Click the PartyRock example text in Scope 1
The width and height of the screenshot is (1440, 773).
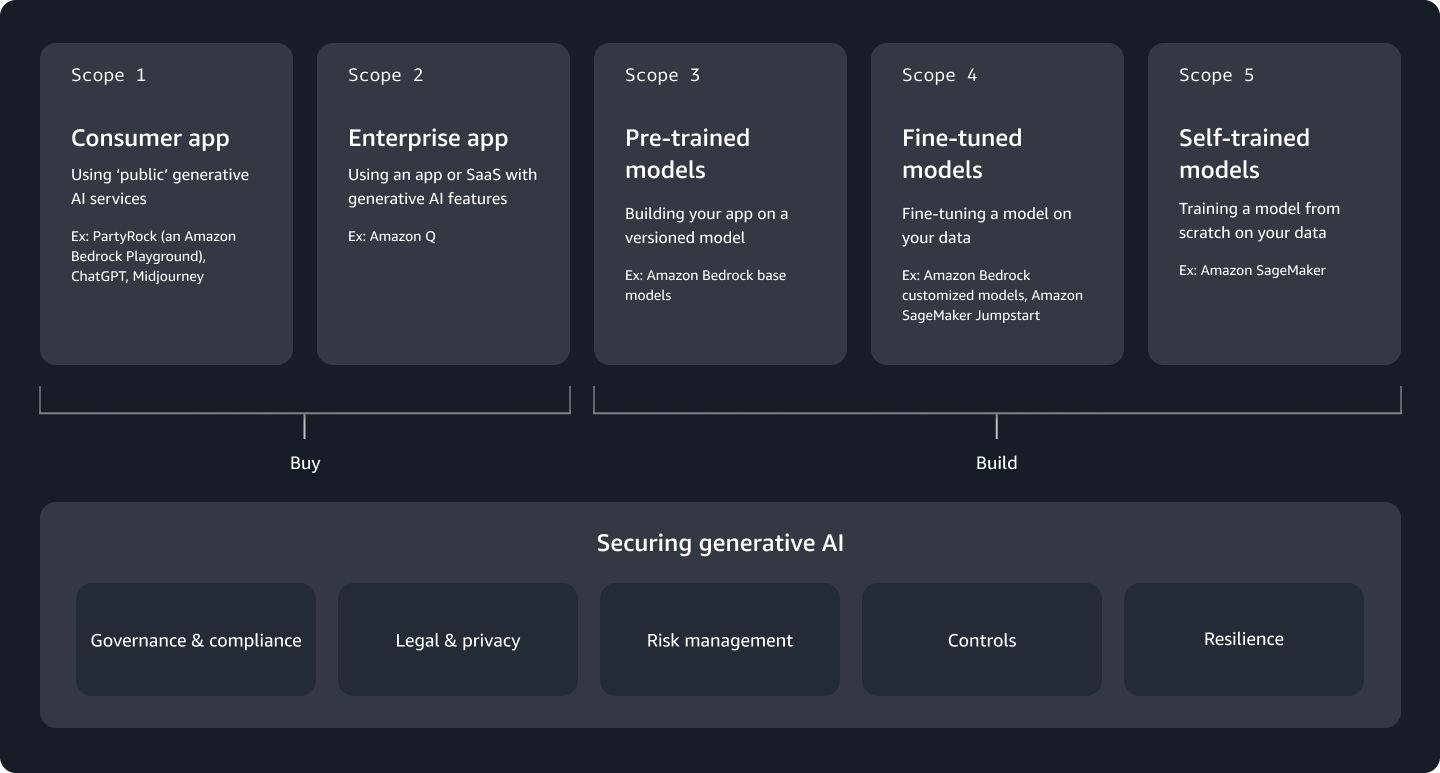153,256
